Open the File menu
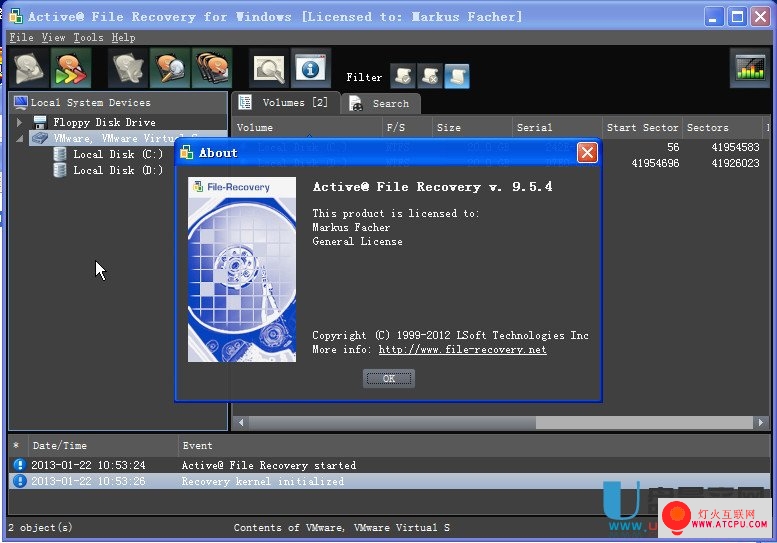777x543 pixels. coord(21,37)
